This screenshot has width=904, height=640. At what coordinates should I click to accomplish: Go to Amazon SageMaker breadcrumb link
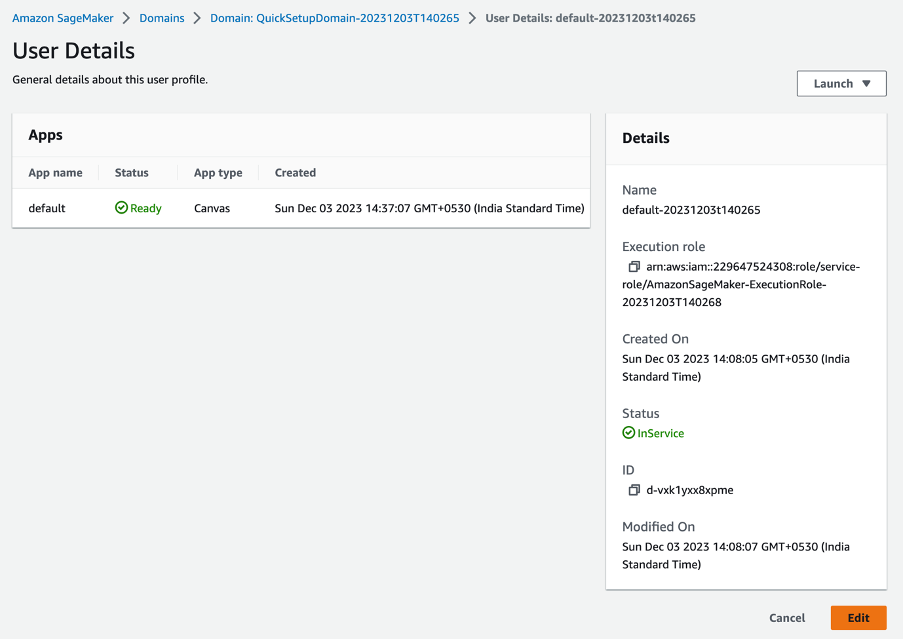[x=63, y=18]
